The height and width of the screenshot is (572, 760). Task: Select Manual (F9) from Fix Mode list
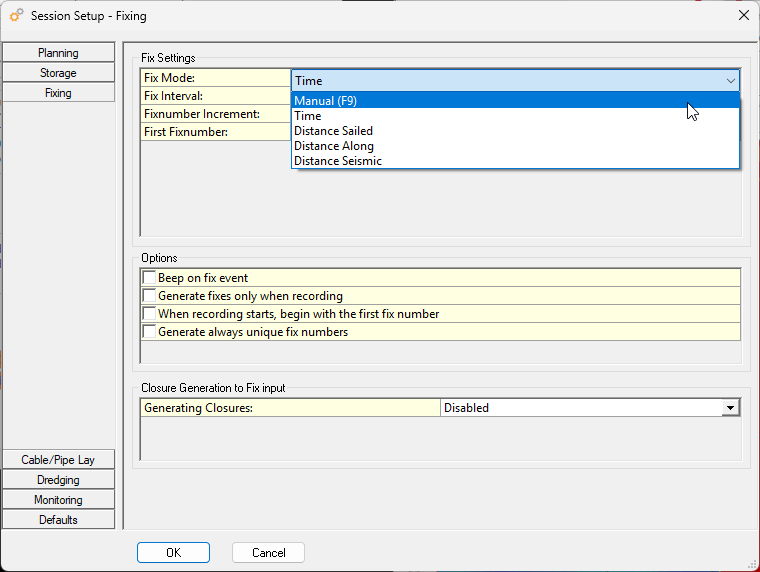coord(326,100)
